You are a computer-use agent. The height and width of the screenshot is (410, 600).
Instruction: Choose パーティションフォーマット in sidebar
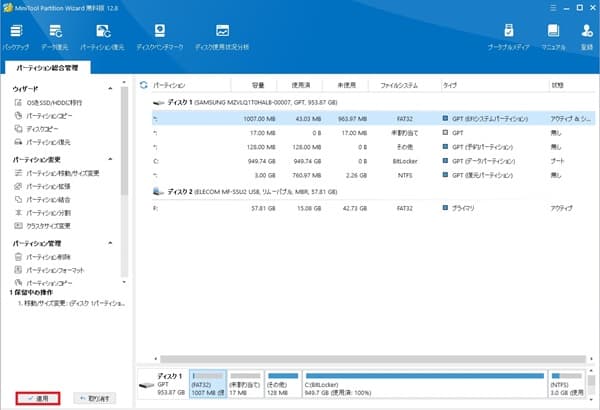point(49,270)
